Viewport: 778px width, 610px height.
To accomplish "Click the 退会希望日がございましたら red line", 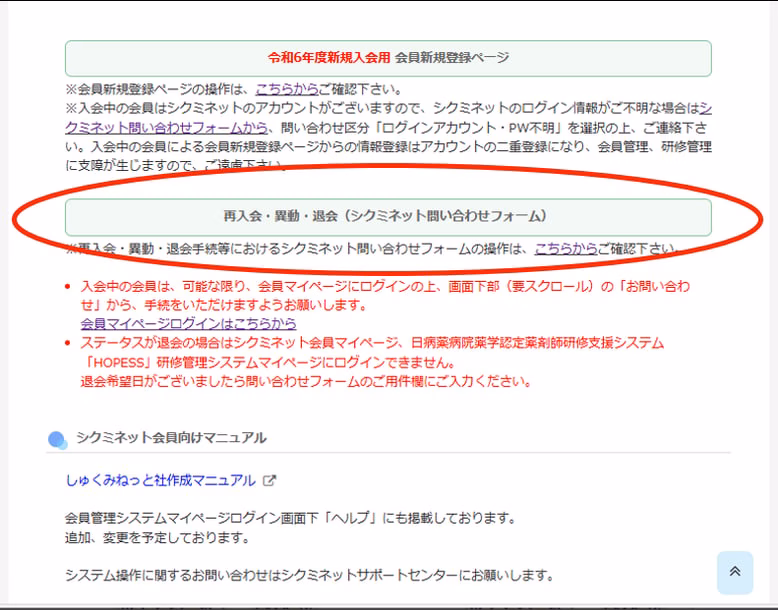I will pyautogui.click(x=305, y=381).
